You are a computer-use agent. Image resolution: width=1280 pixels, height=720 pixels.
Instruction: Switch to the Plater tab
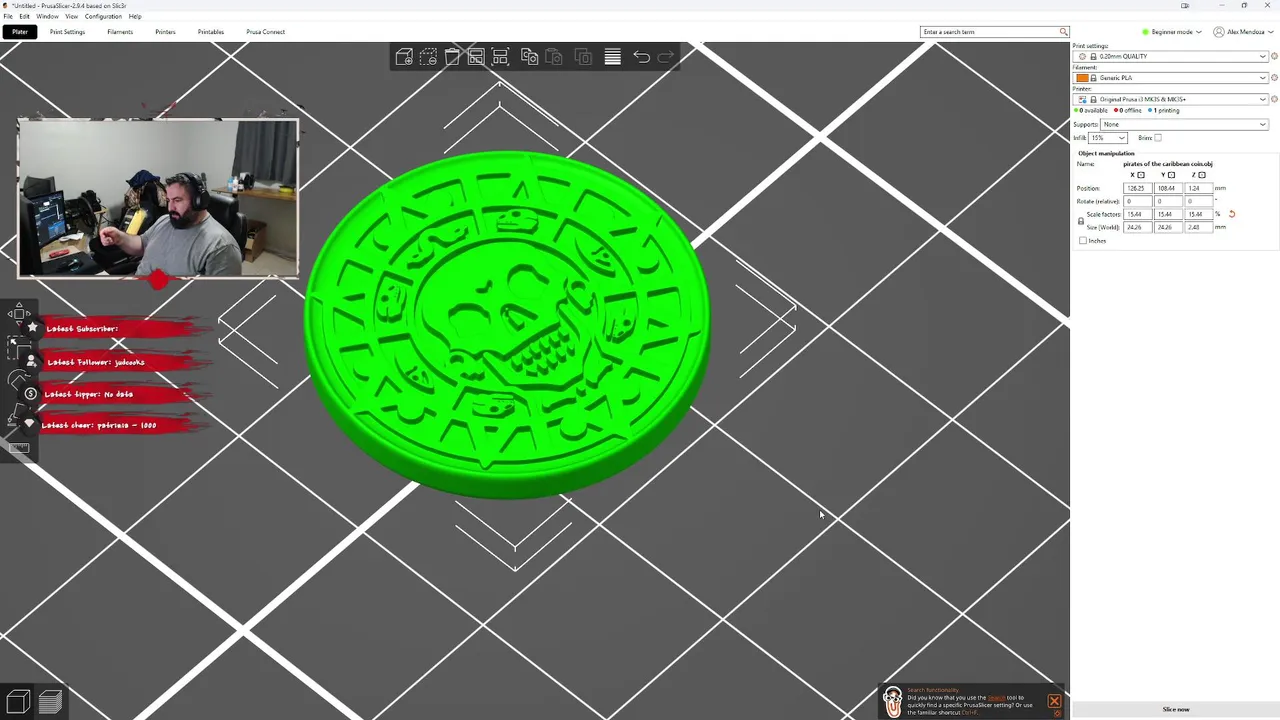(20, 32)
